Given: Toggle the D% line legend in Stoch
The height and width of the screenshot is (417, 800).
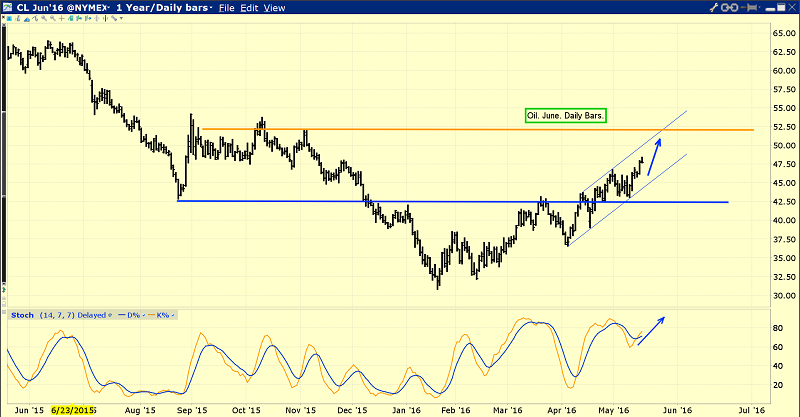Looking at the screenshot, I should [132, 316].
